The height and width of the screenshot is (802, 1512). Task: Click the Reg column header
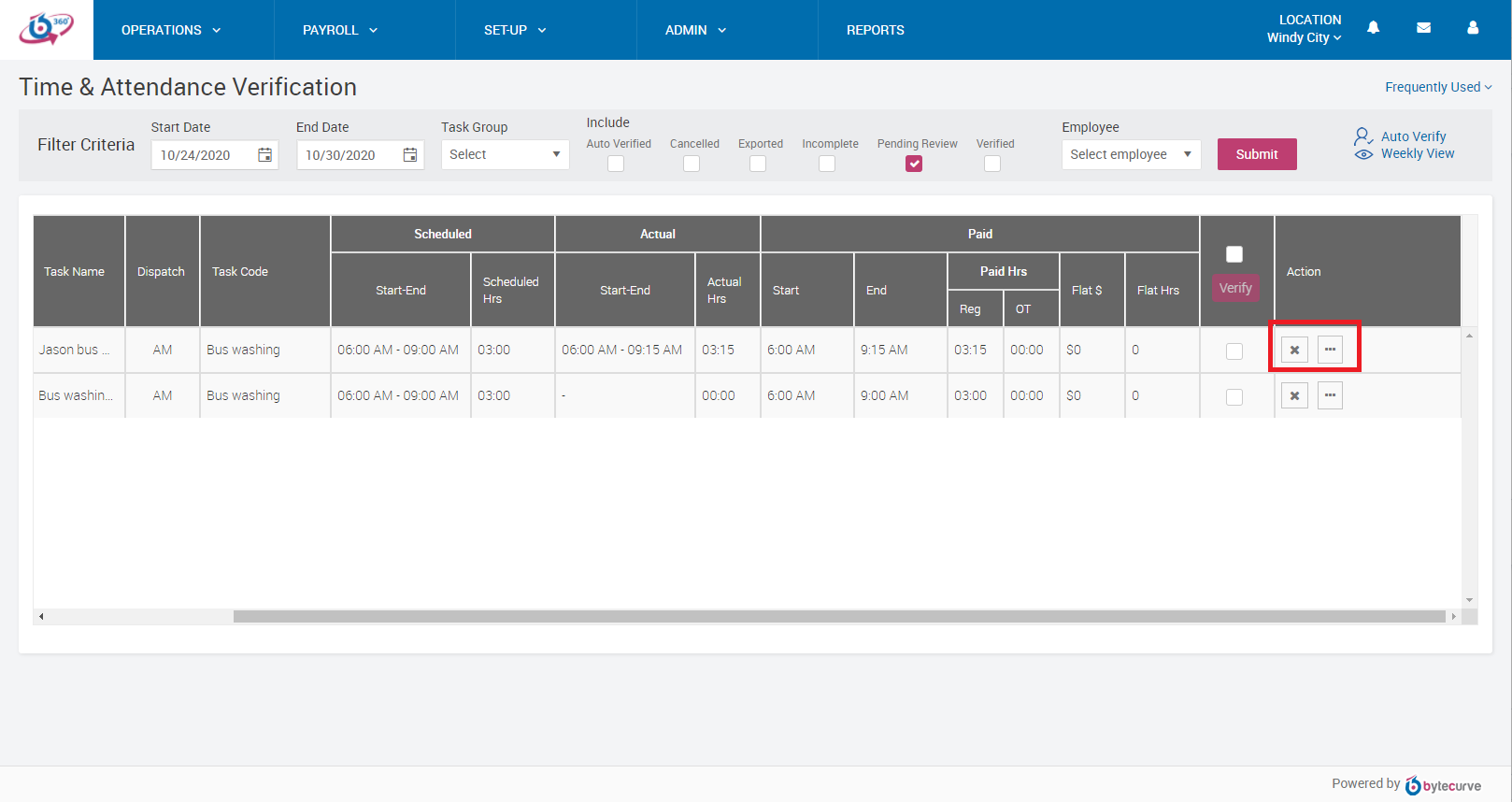pos(975,308)
